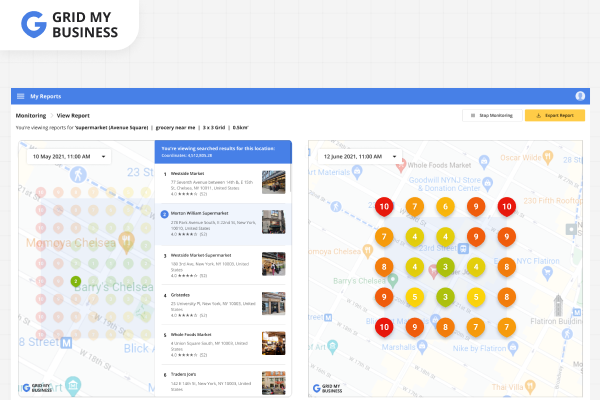Image resolution: width=600 pixels, height=400 pixels.
Task: Click the Art Materials shop marker
Action: pyautogui.click(x=357, y=172)
